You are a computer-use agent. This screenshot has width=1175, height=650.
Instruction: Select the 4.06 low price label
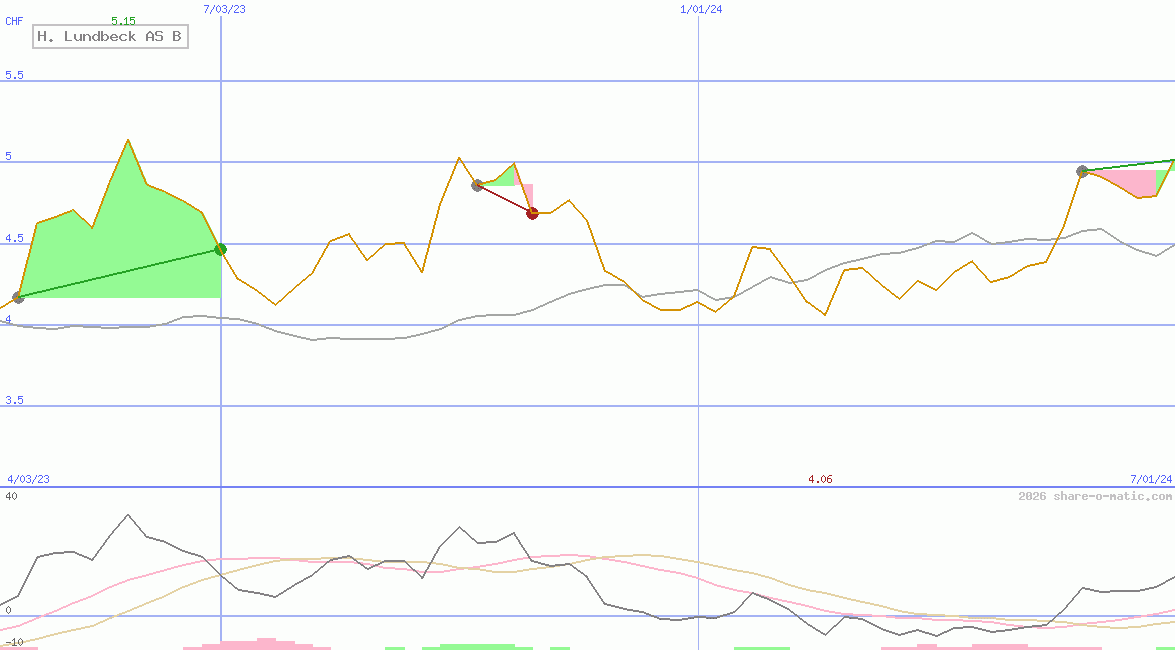click(x=820, y=479)
